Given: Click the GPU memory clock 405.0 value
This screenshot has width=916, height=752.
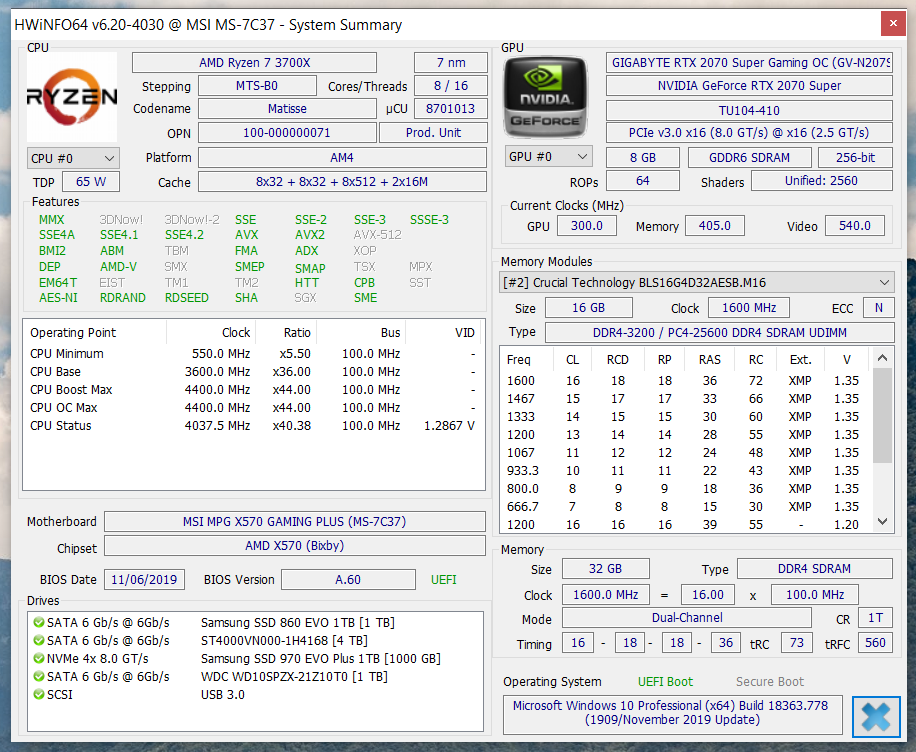Looking at the screenshot, I should click(x=714, y=226).
